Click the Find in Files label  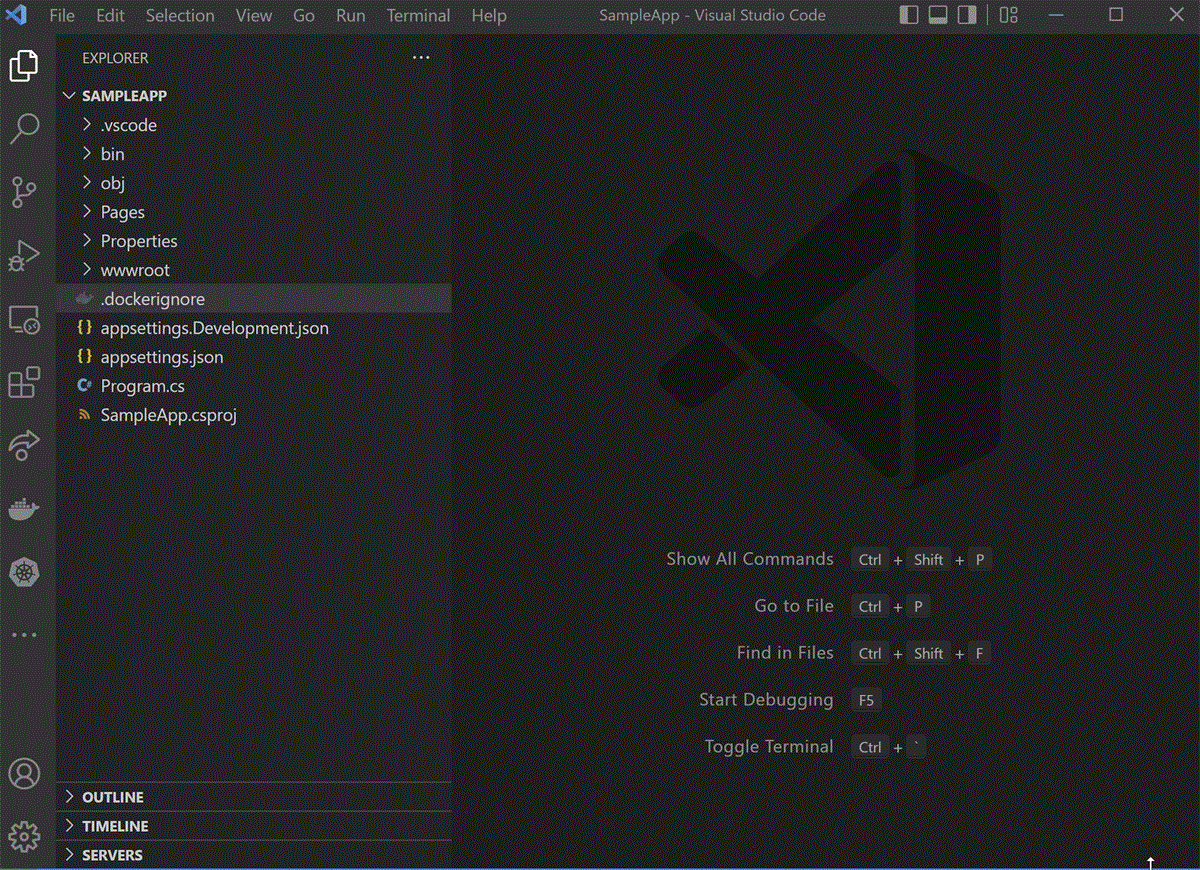tap(785, 653)
